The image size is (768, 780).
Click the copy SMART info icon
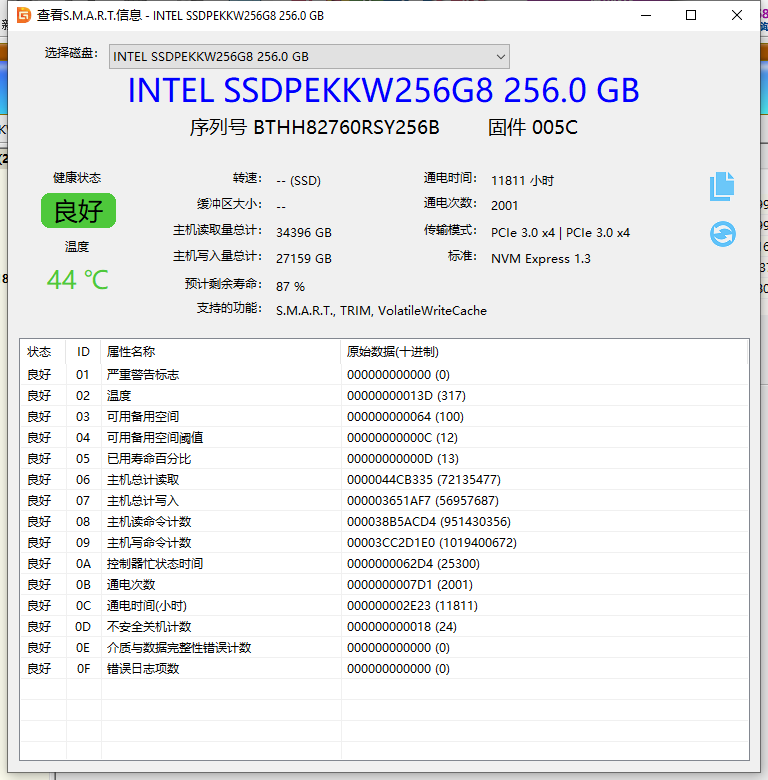coord(722,187)
